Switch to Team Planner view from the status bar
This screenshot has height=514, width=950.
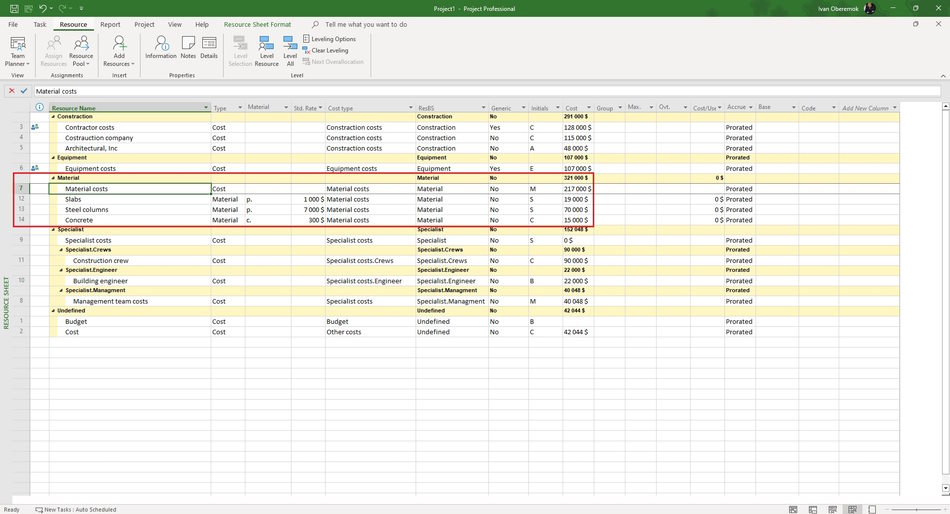[832, 509]
